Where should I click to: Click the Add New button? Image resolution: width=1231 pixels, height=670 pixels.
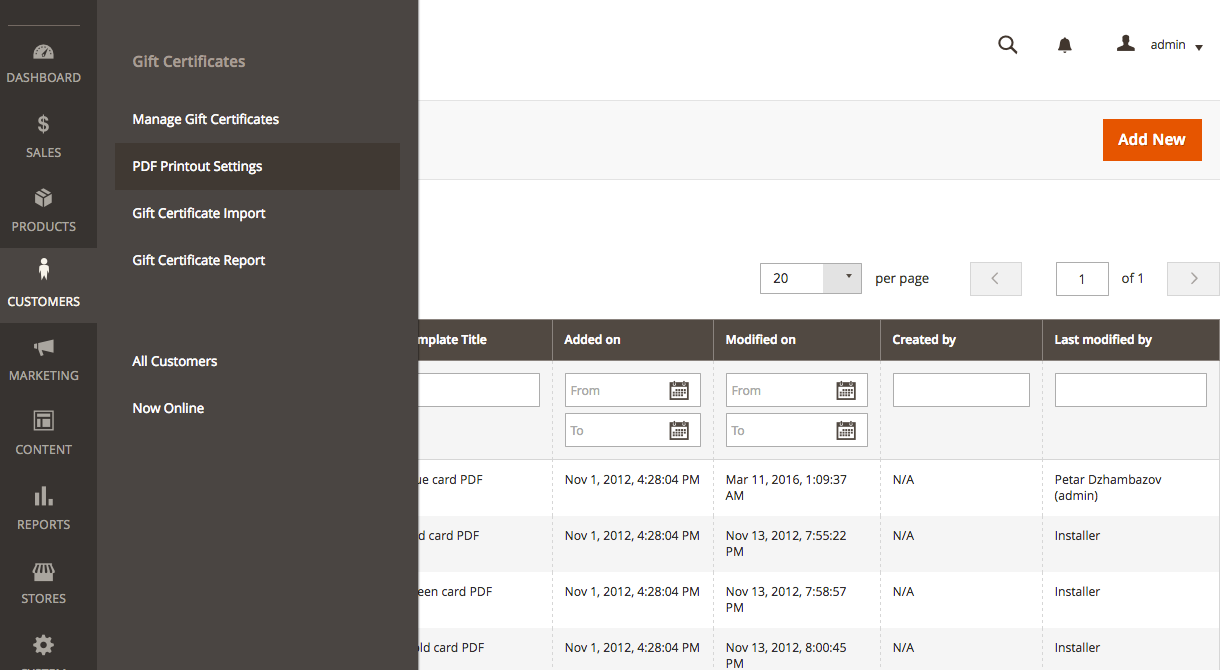pyautogui.click(x=1152, y=140)
